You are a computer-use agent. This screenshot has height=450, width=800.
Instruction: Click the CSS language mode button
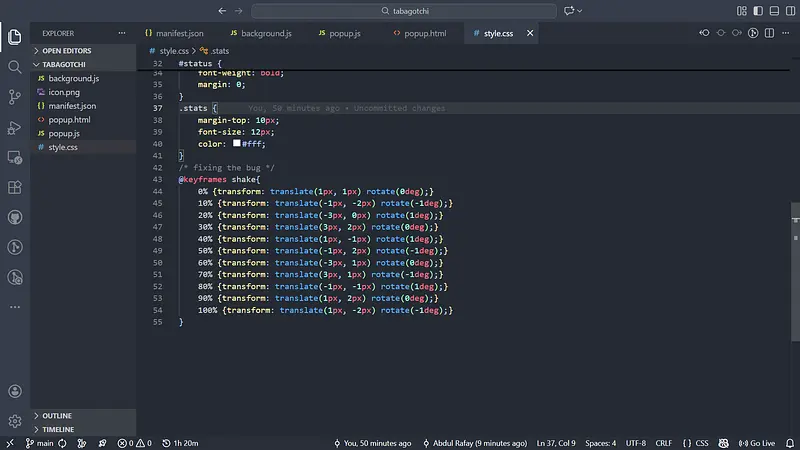click(x=696, y=442)
